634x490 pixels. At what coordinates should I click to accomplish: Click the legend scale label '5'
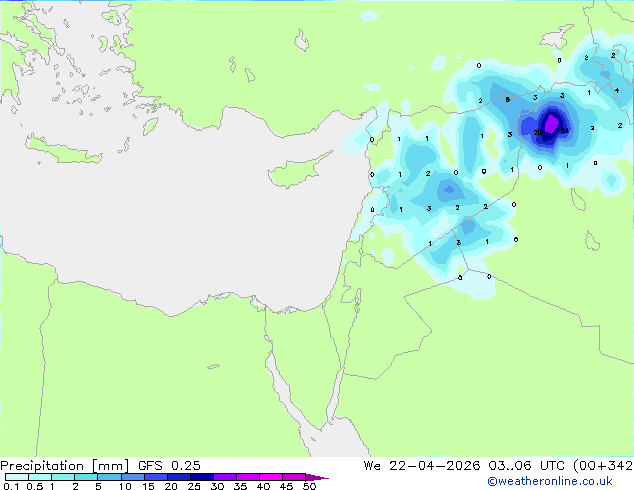coord(98,486)
